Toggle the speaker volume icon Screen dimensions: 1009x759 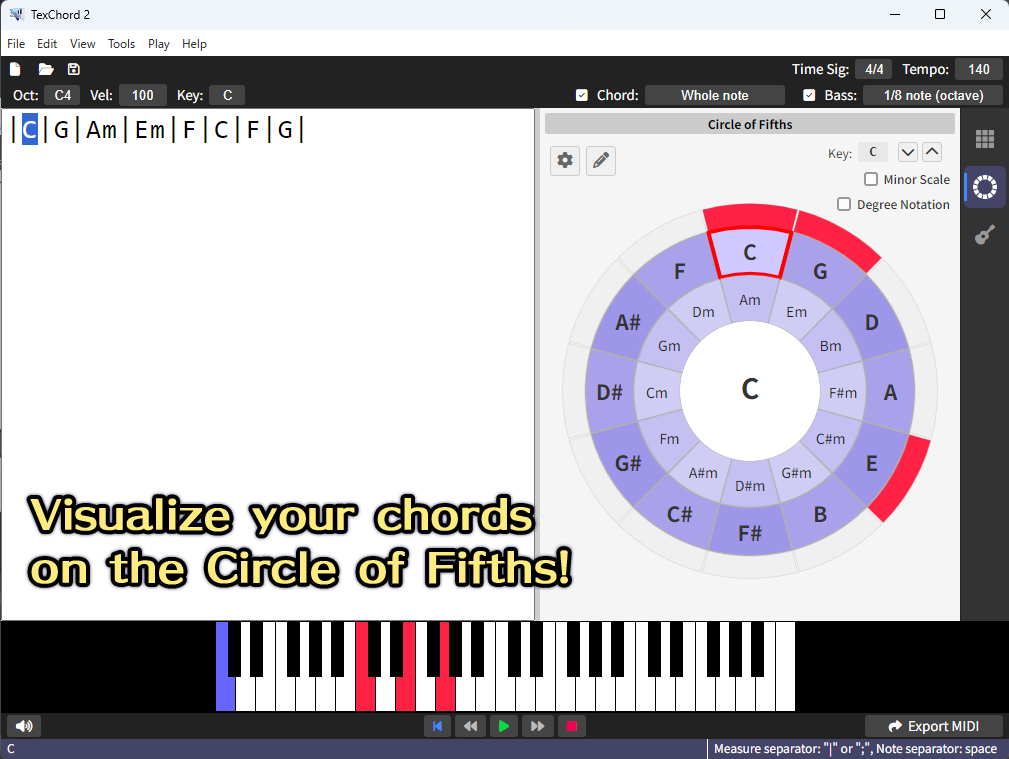[x=24, y=726]
